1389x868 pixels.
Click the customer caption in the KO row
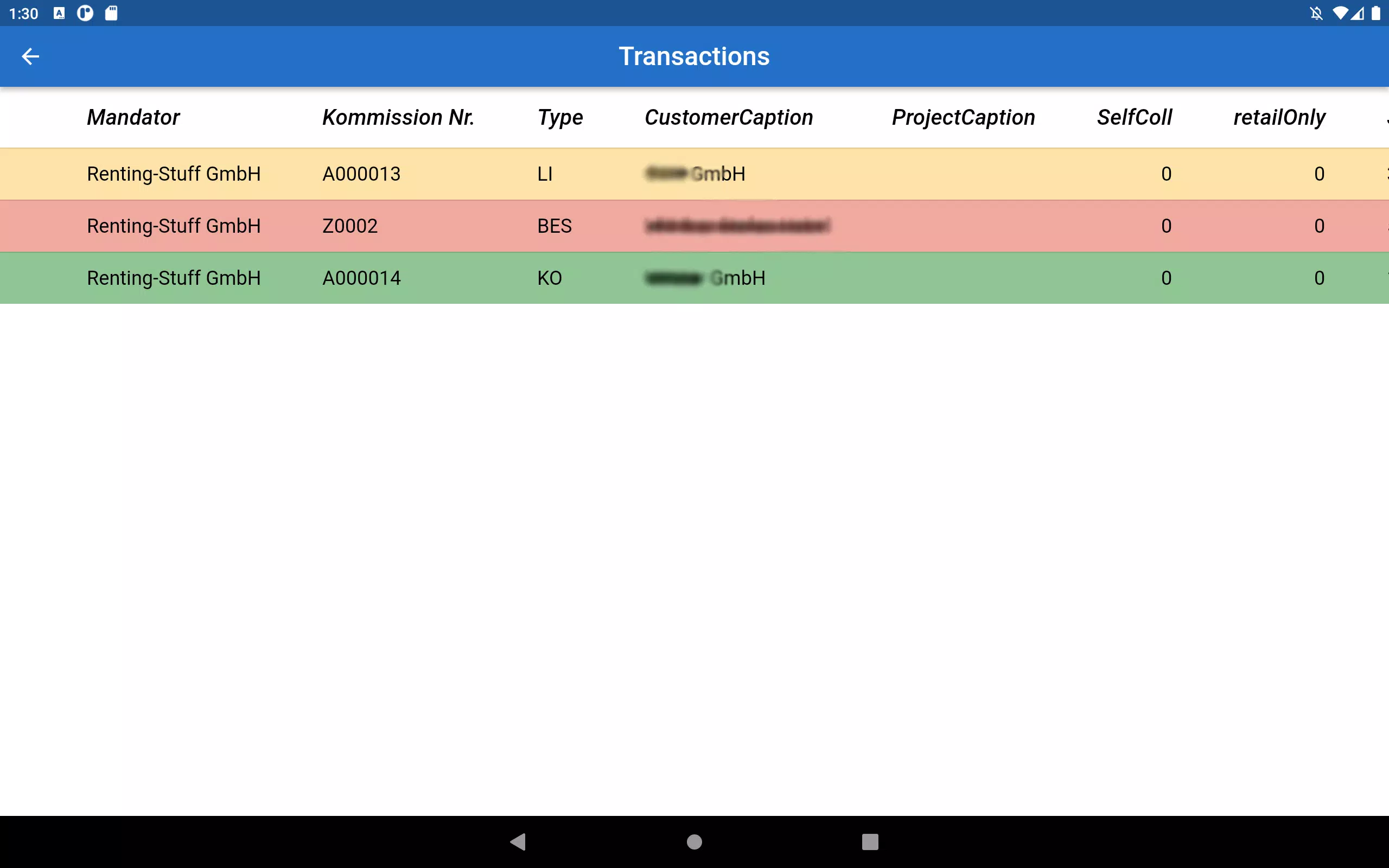click(705, 278)
